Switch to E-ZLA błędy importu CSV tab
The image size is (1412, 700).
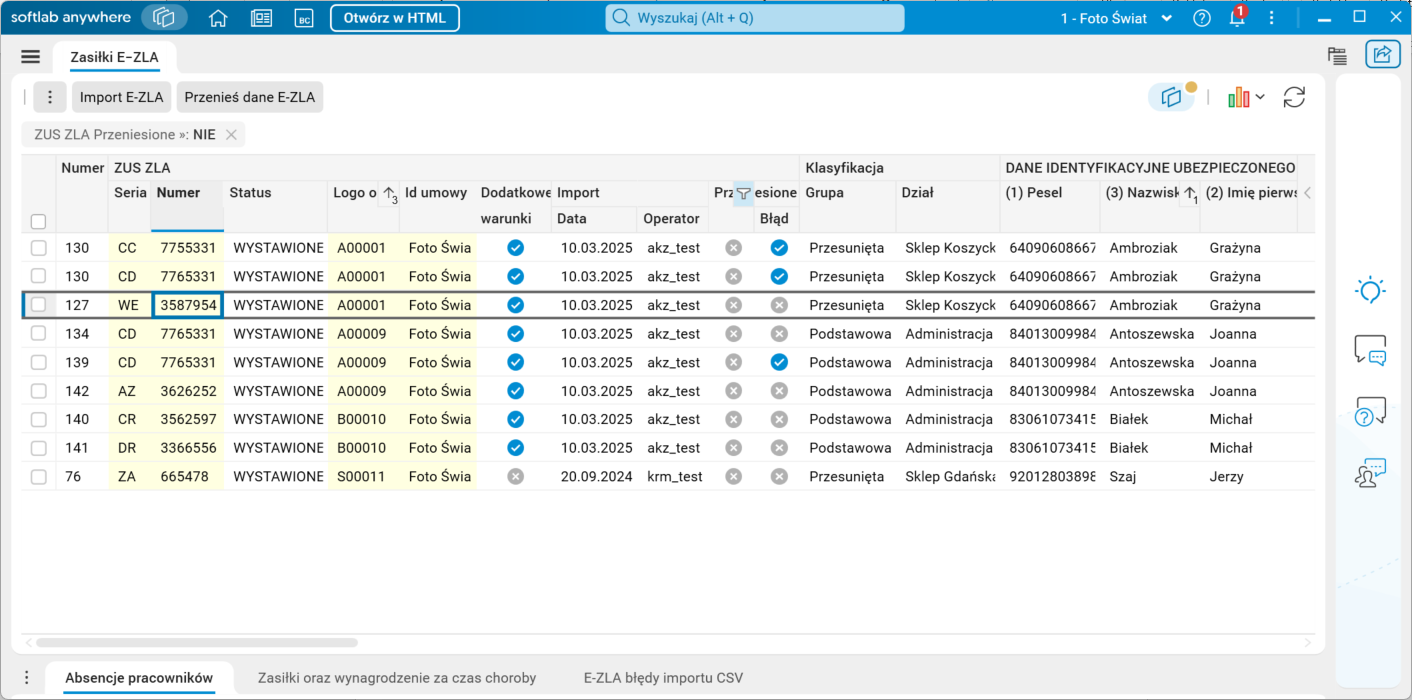[x=663, y=678]
